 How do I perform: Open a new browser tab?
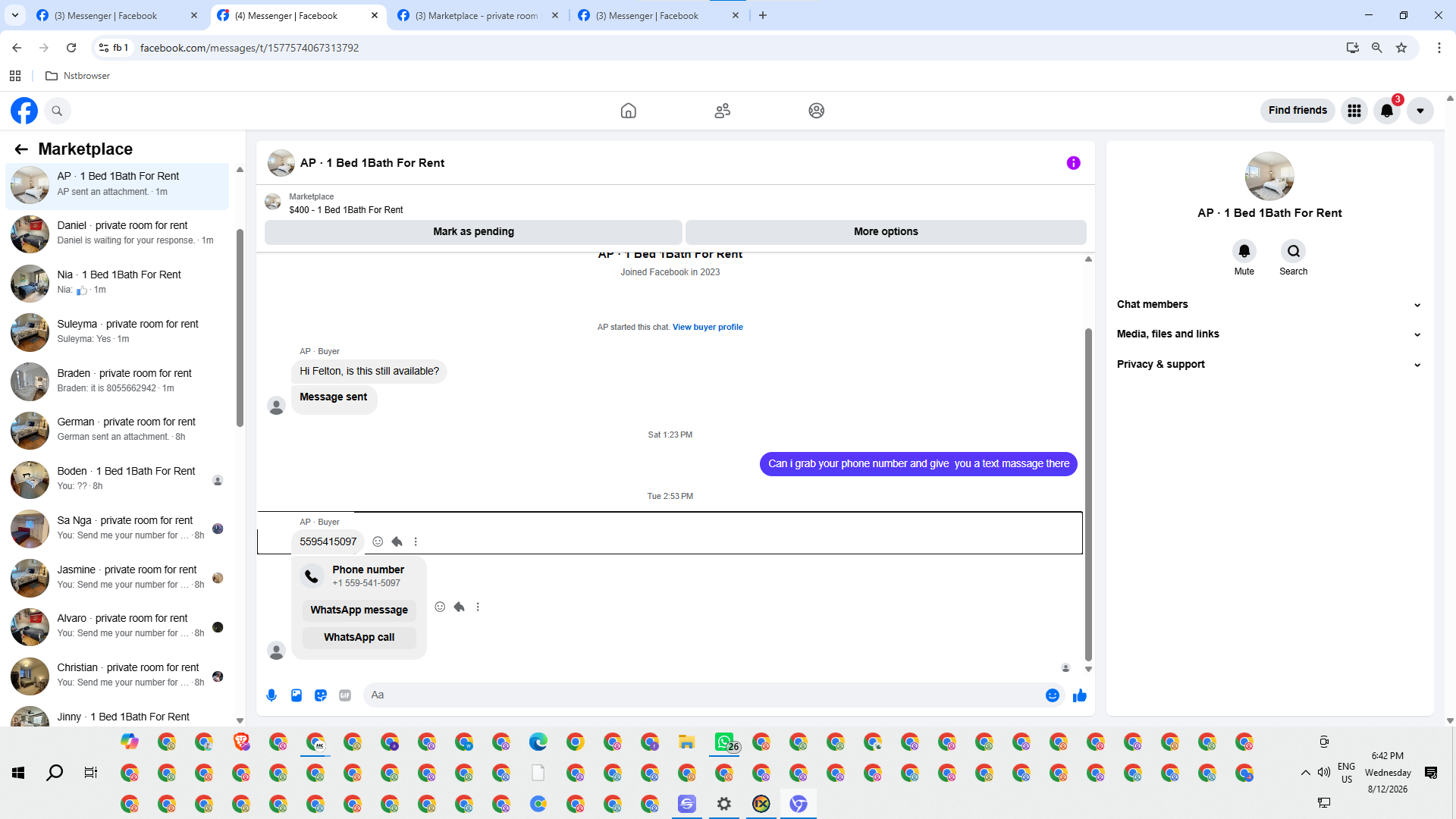tap(763, 15)
